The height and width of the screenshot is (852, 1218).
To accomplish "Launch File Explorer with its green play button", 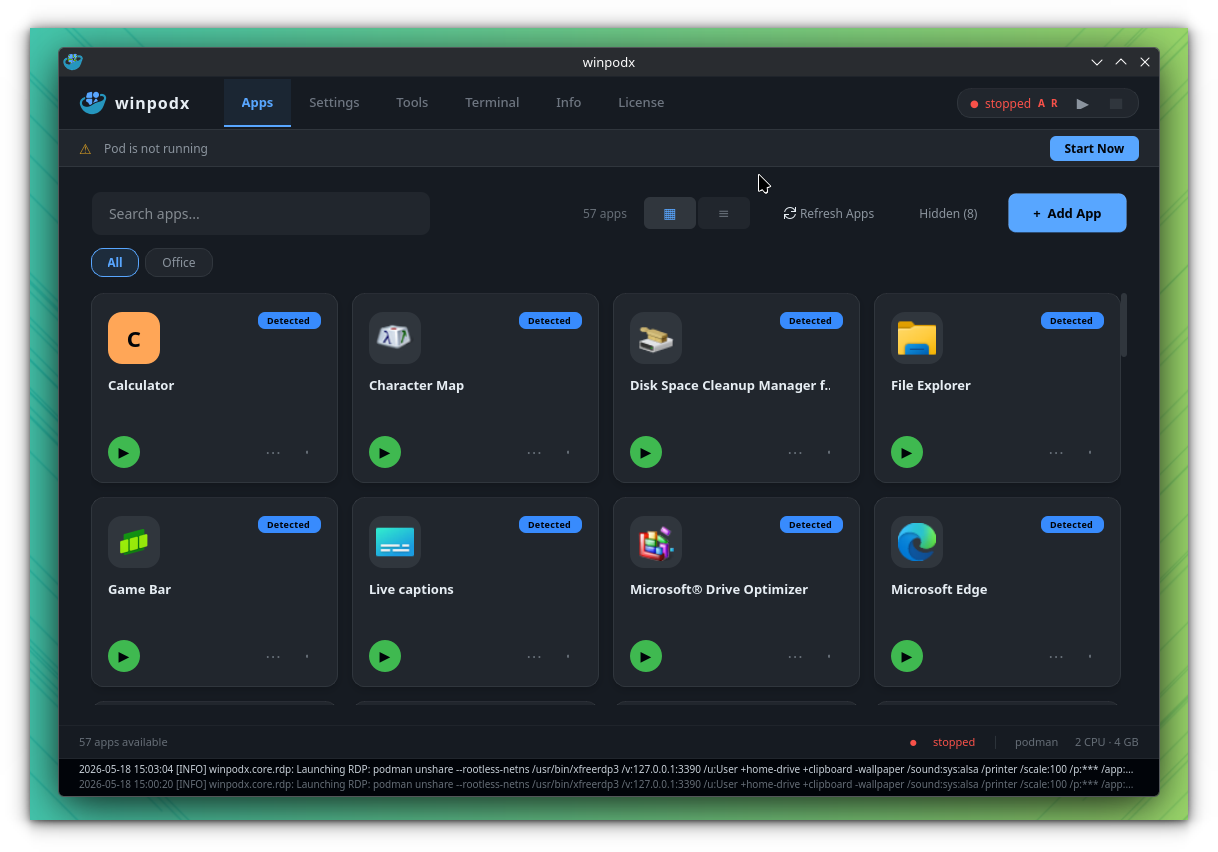I will point(907,452).
